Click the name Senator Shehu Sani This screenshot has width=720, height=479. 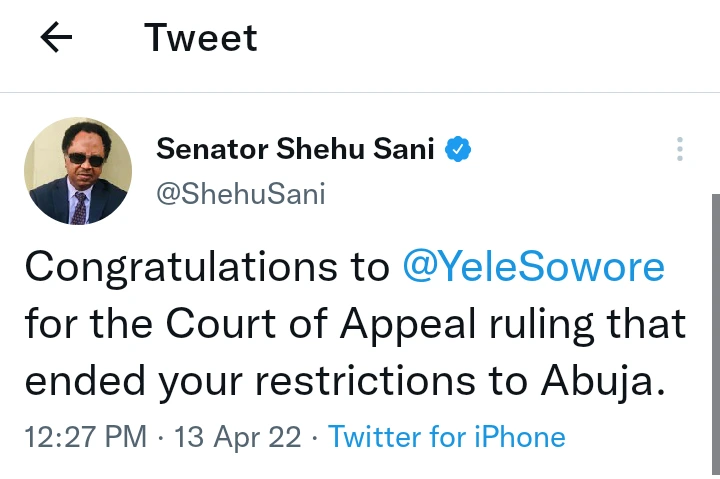tap(295, 150)
